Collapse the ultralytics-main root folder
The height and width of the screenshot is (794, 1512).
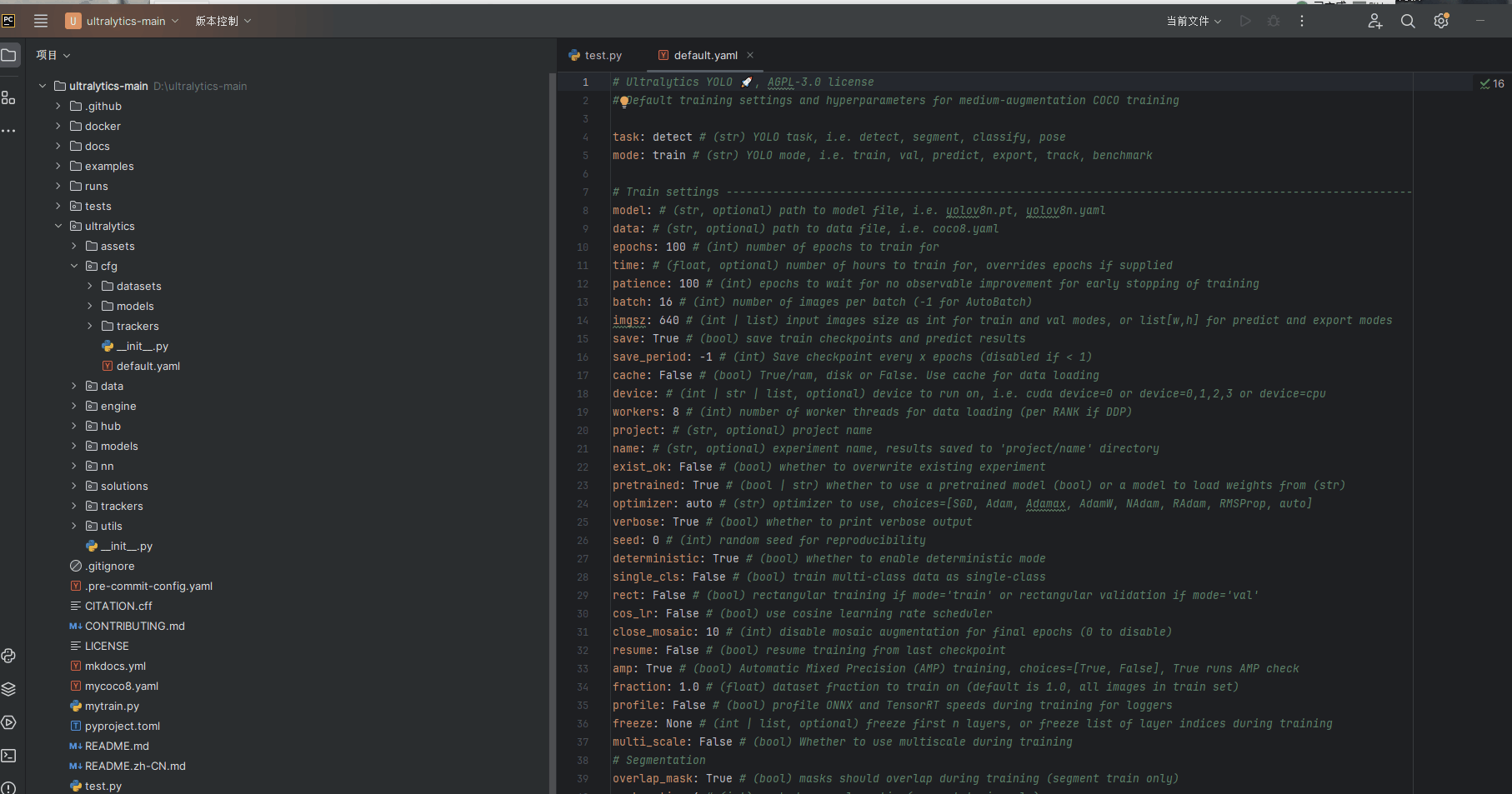[x=43, y=86]
